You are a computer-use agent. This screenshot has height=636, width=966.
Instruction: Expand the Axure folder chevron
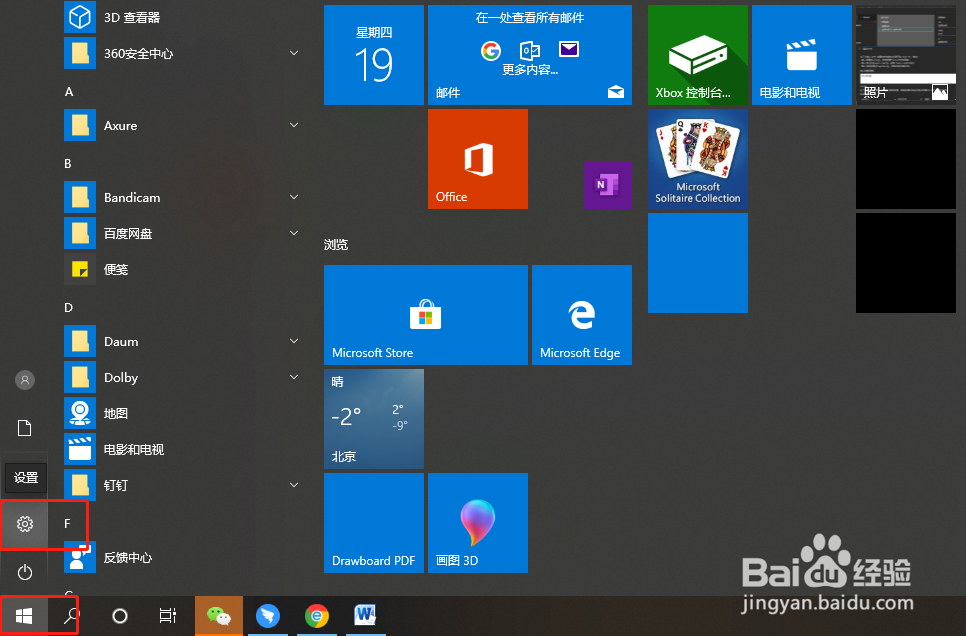(294, 125)
